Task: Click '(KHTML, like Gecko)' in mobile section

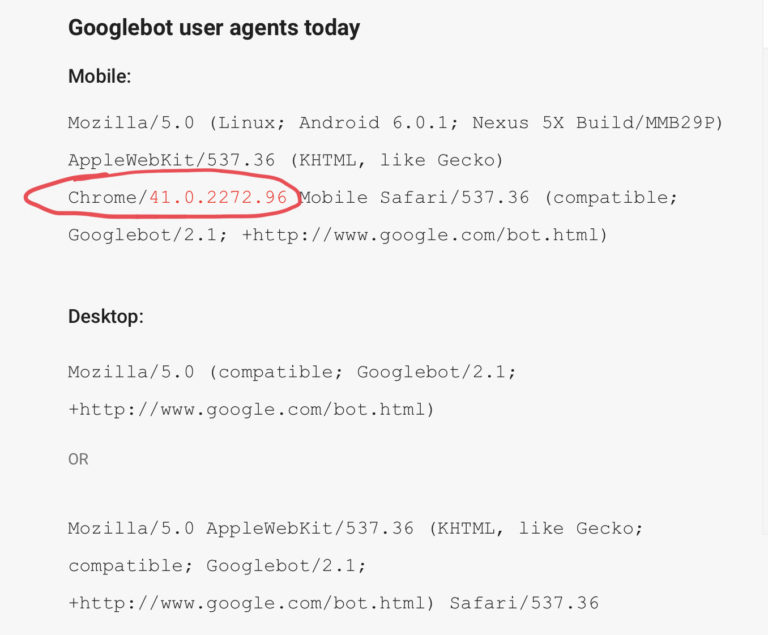Action: coord(396,160)
